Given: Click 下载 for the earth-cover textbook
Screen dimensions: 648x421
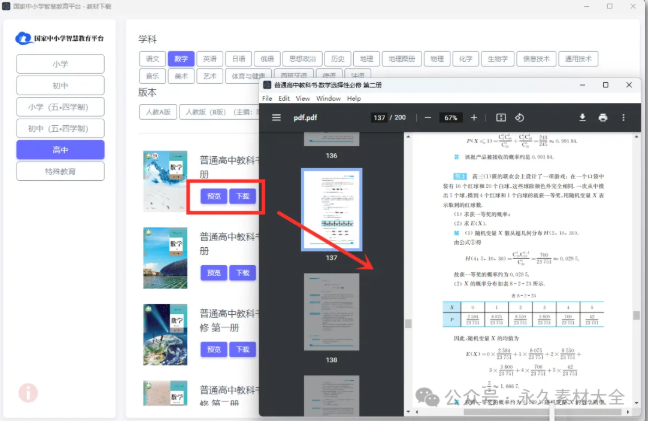Looking at the screenshot, I should (x=243, y=350).
